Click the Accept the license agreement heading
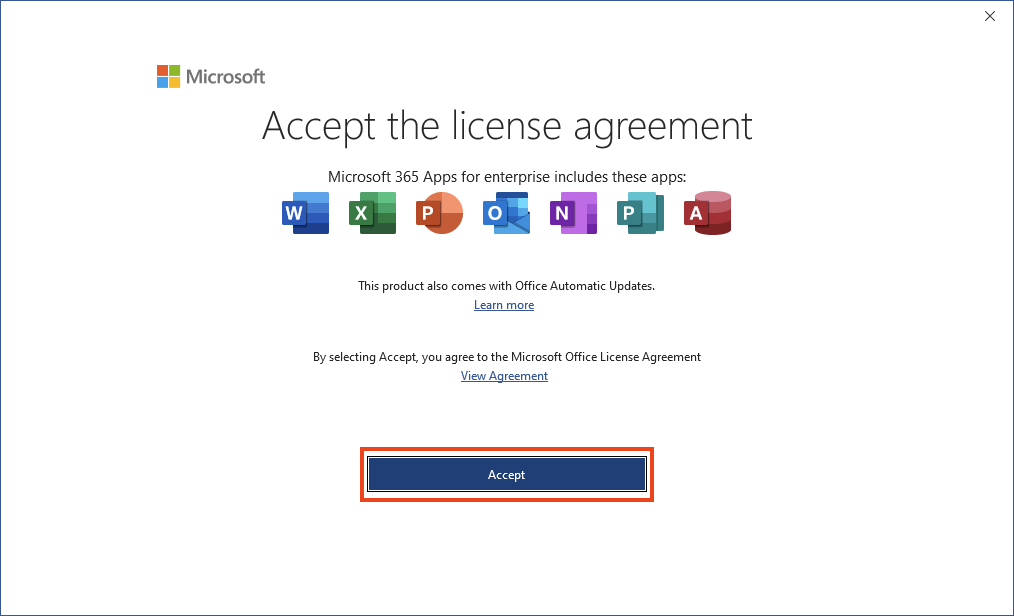 coord(506,126)
